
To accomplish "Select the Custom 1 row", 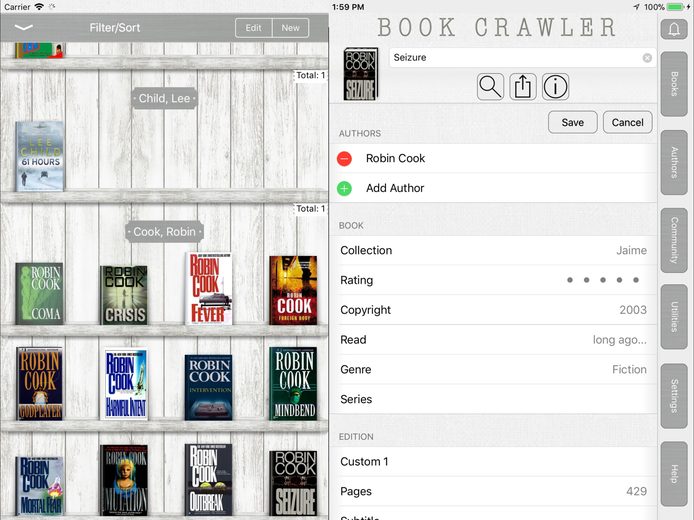I will 494,462.
